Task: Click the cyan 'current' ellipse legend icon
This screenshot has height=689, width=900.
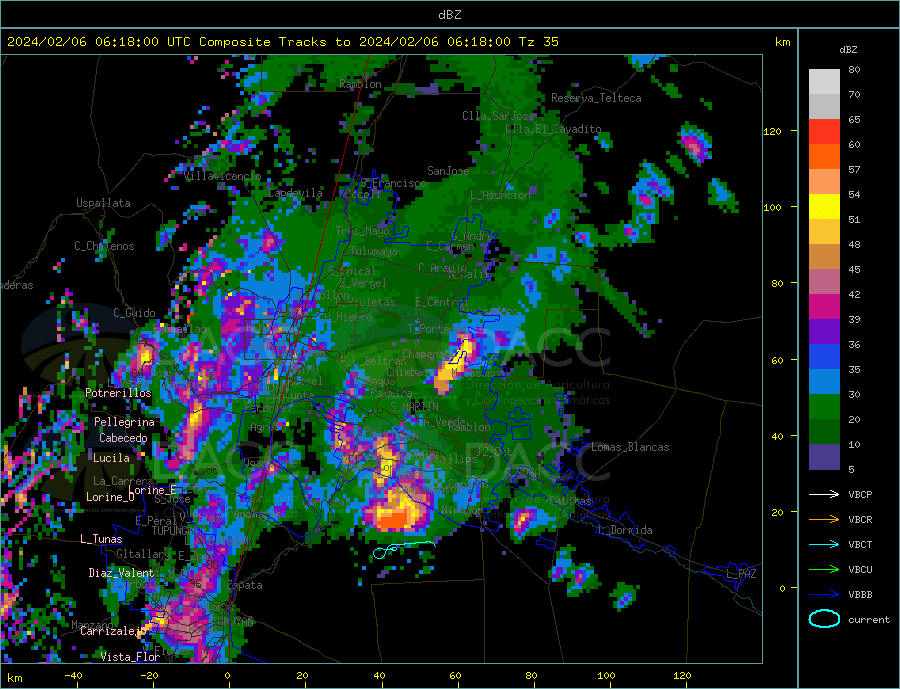Action: tap(824, 619)
